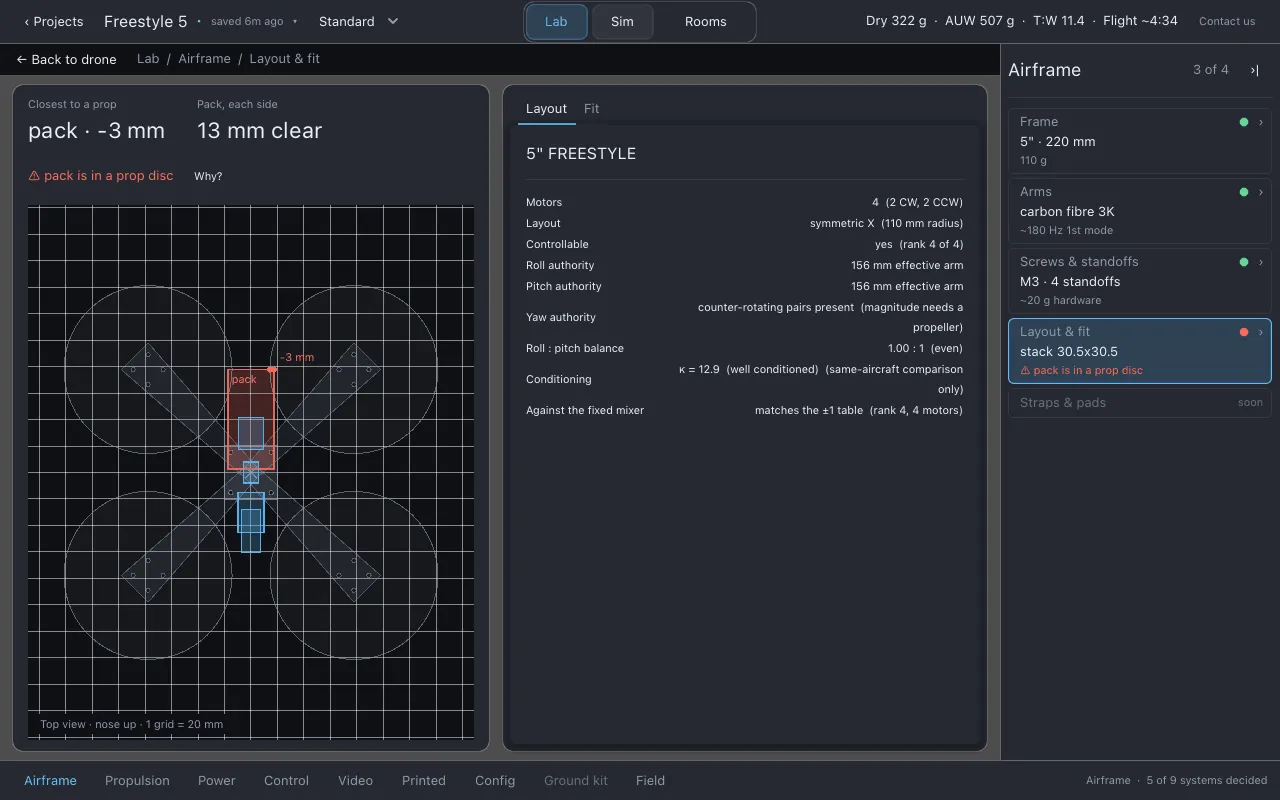Select the Airframe bottom tab

(50, 781)
